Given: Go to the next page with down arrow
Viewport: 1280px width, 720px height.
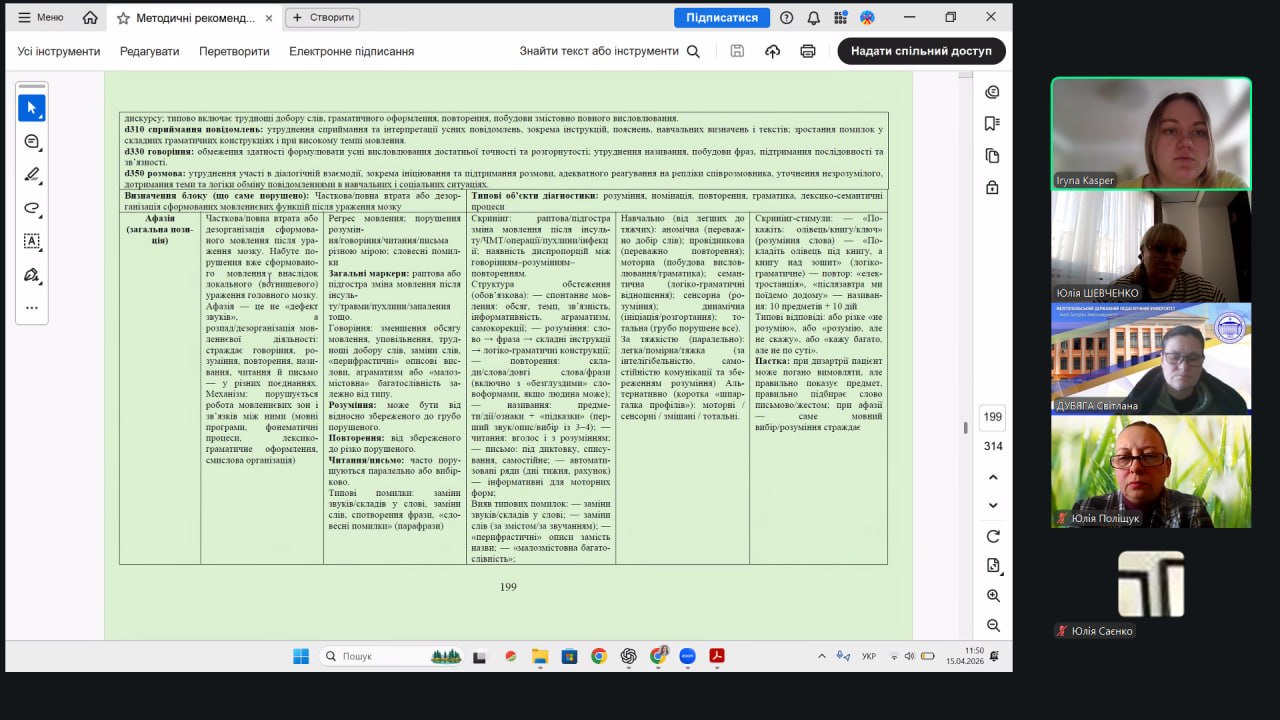Looking at the screenshot, I should coord(993,506).
